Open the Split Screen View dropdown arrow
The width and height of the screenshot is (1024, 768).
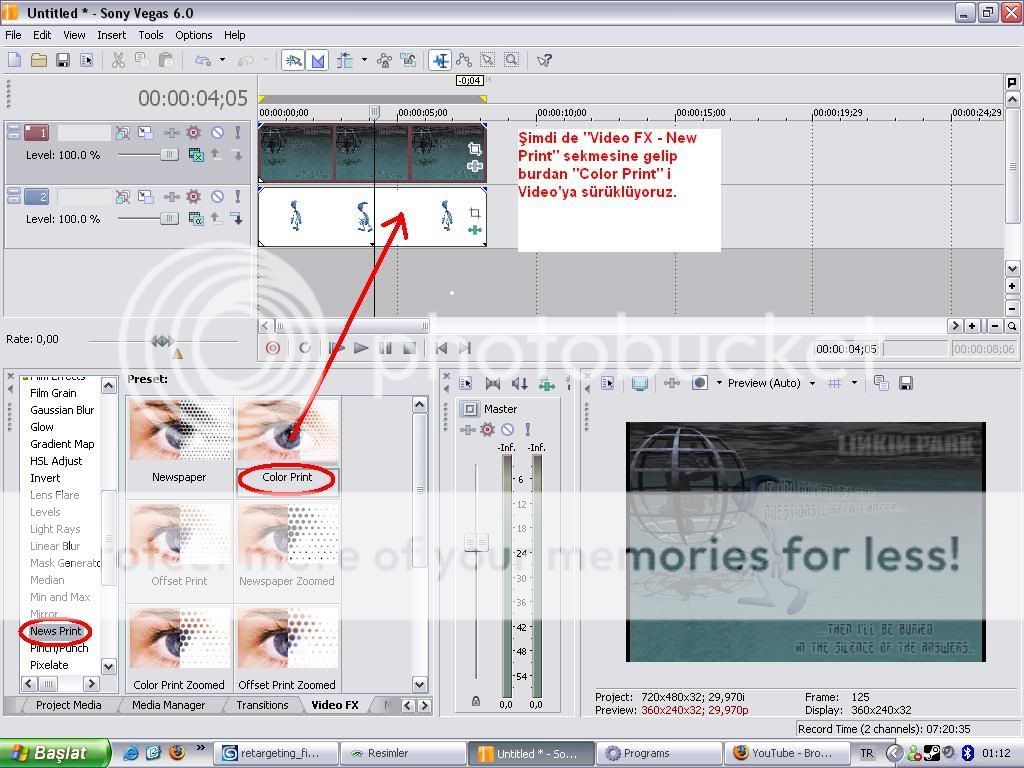tap(720, 383)
